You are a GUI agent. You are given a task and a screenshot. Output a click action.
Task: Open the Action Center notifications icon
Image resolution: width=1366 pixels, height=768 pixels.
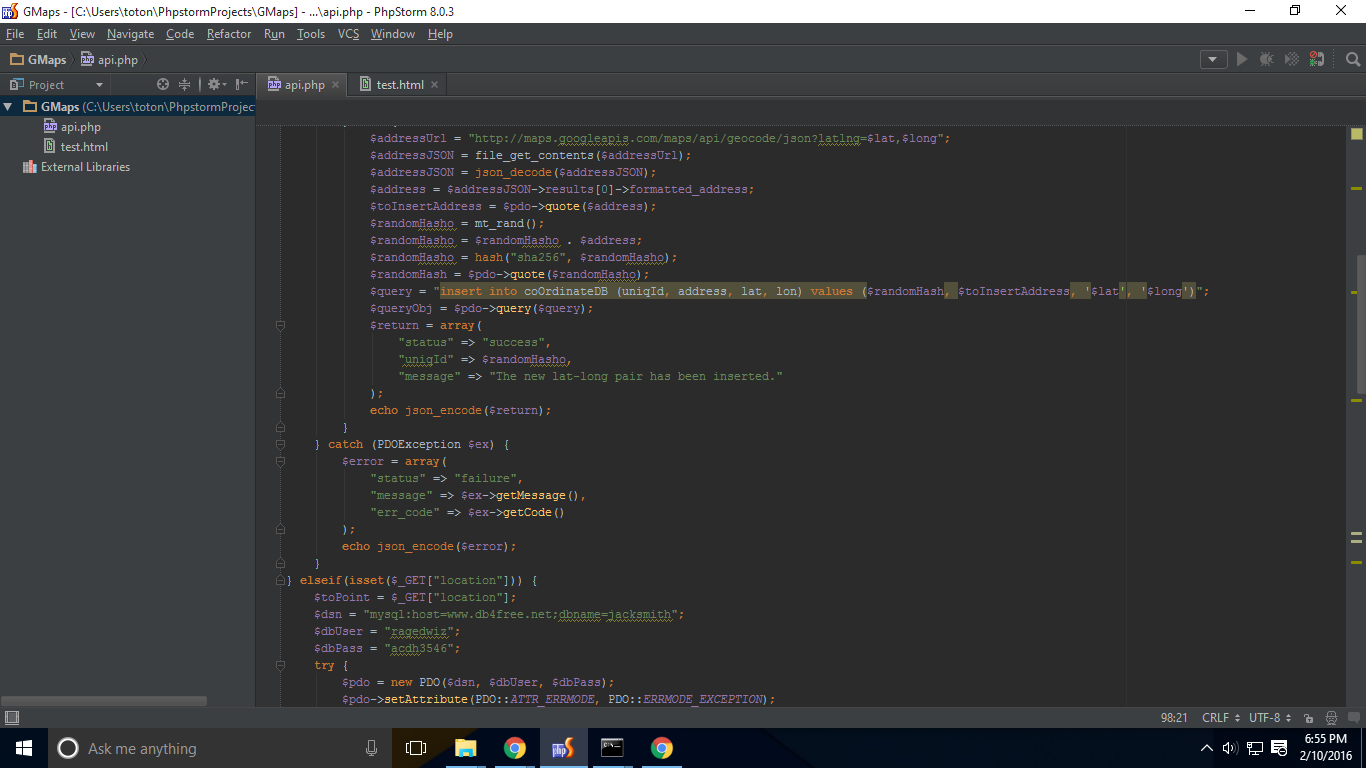click(x=1279, y=748)
